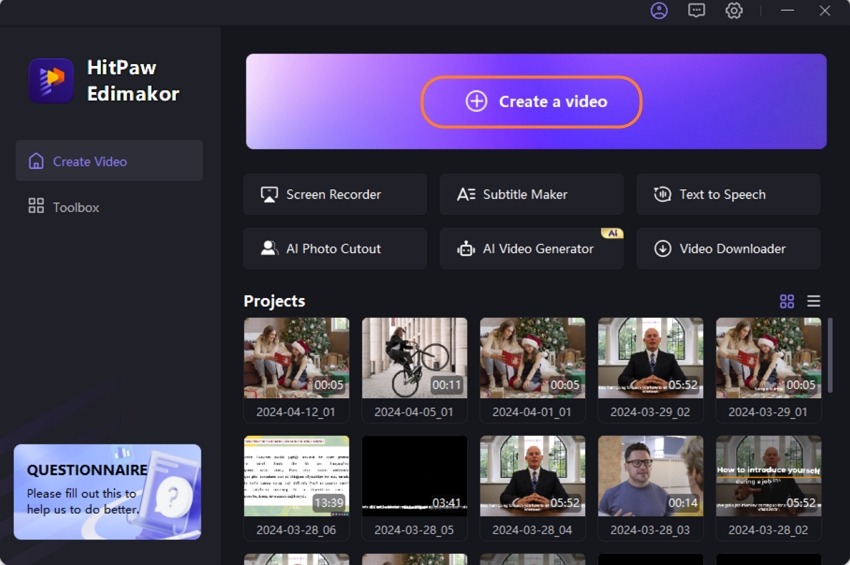Open the user account profile icon
850x565 pixels.
(659, 10)
